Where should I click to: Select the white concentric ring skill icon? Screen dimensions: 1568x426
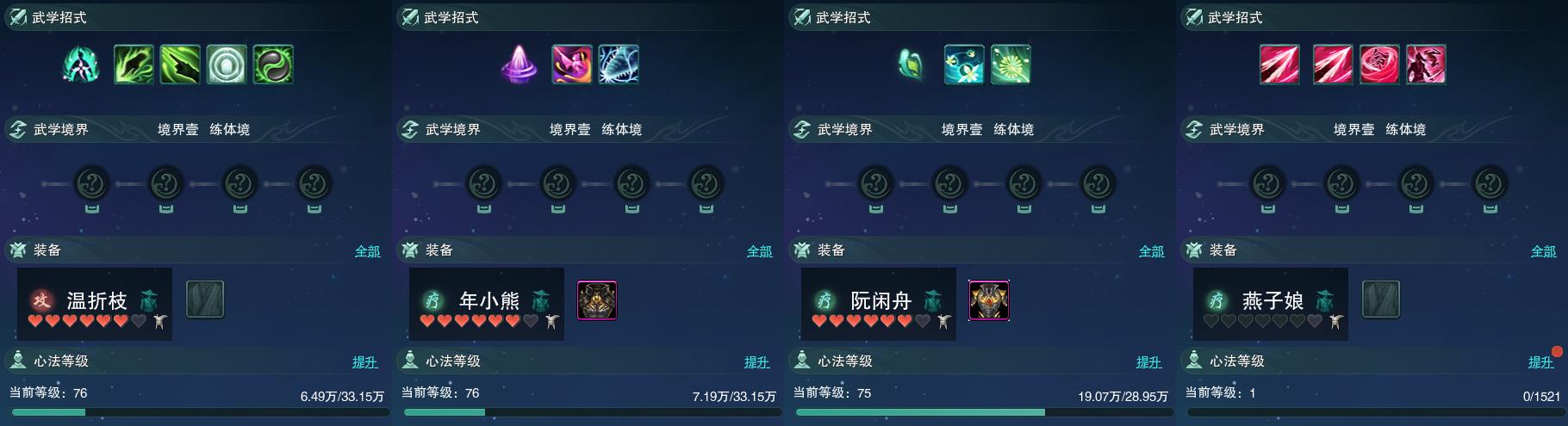[227, 65]
